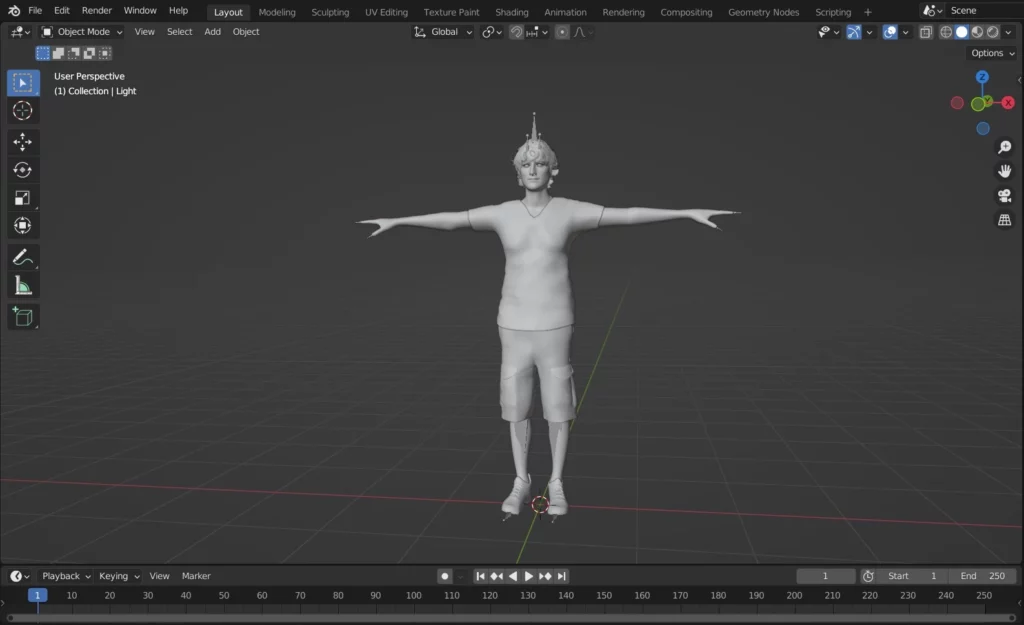Toggle viewport overlays
The height and width of the screenshot is (625, 1024).
[889, 32]
